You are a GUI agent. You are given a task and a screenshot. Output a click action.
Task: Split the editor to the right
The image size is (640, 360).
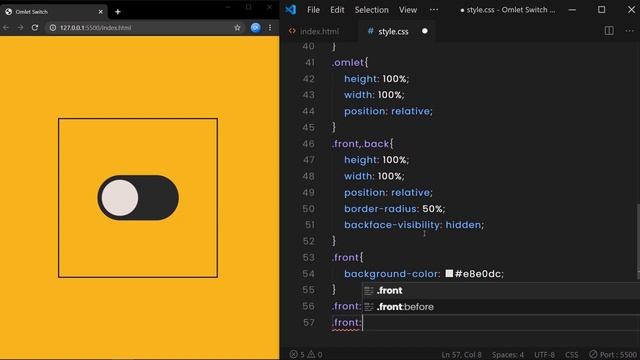609,31
